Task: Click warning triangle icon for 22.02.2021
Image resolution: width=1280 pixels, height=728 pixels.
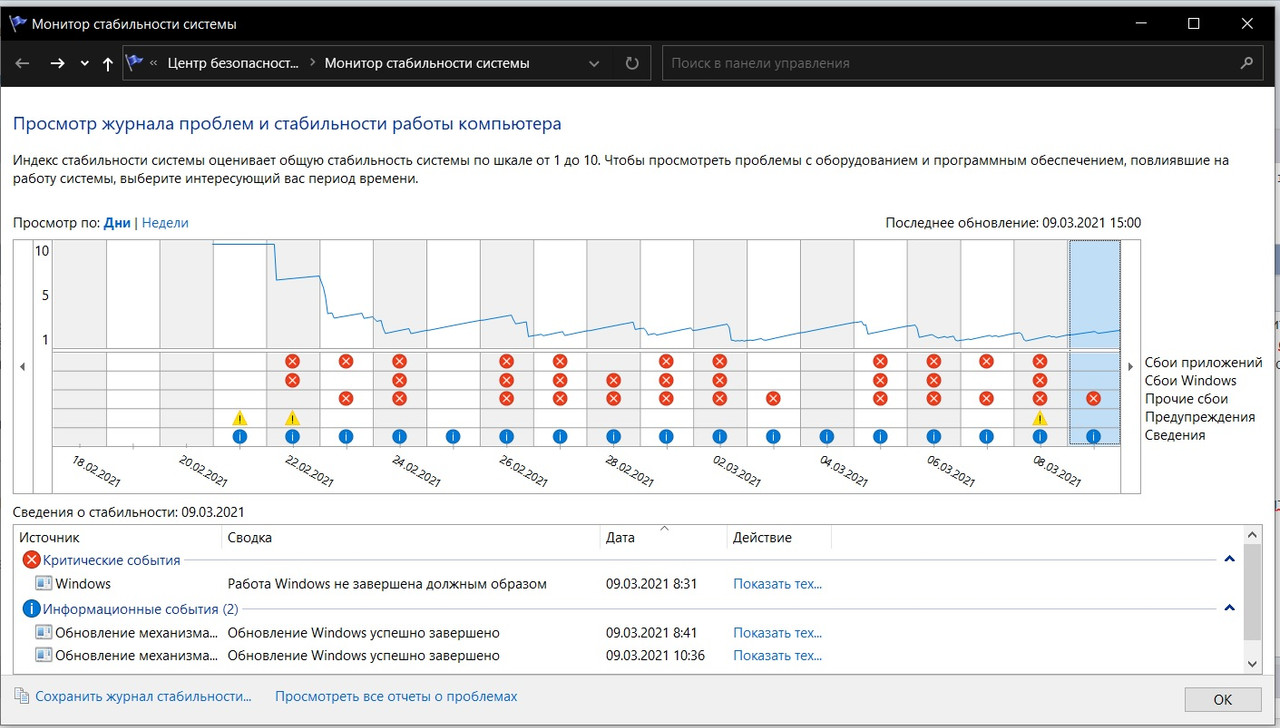Action: pos(292,417)
